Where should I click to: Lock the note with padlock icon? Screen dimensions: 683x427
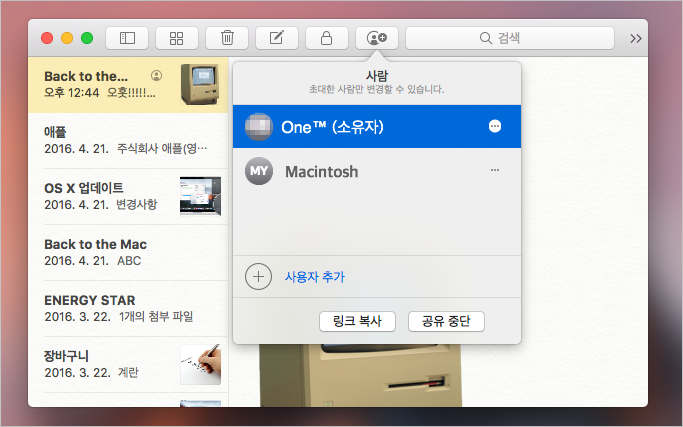point(327,38)
